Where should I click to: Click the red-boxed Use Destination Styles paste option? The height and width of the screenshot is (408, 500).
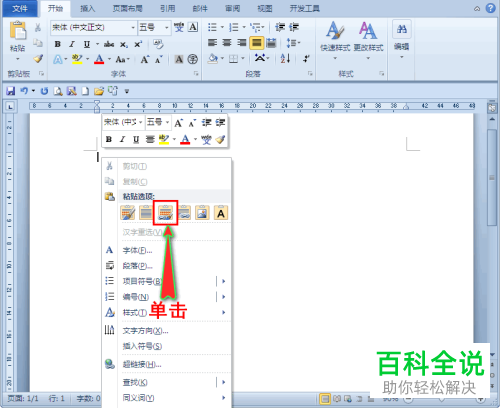point(165,213)
